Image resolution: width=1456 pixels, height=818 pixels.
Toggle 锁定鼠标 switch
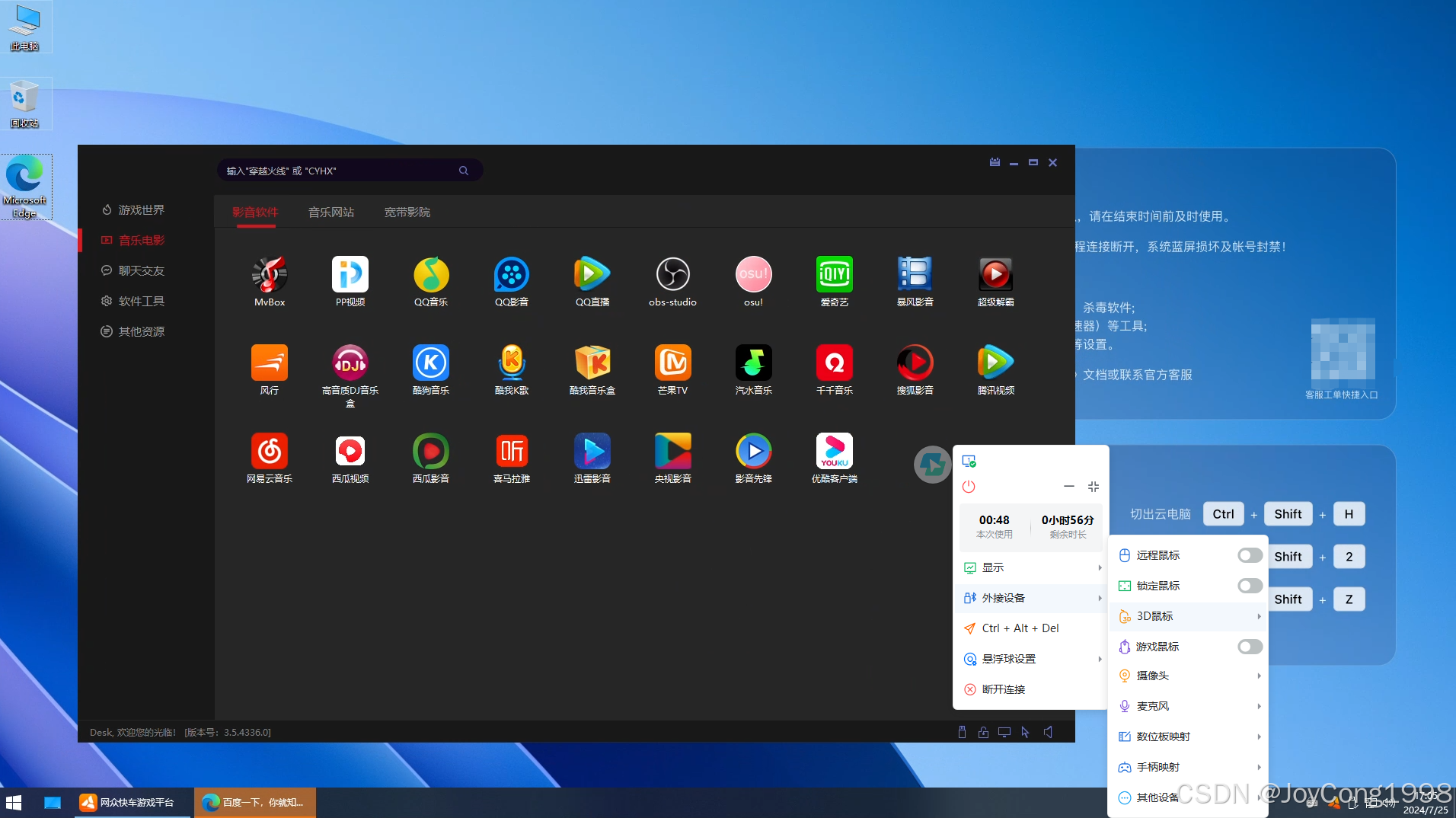click(x=1250, y=586)
